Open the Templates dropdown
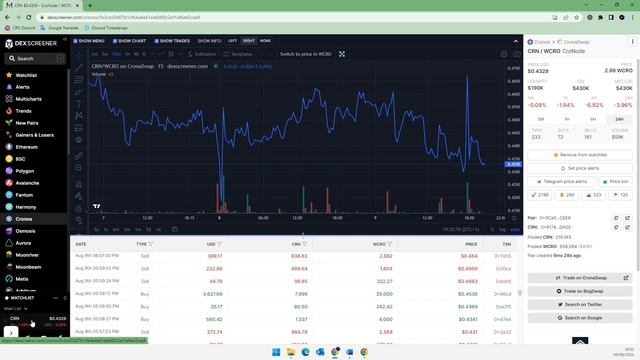Viewport: 640px width, 360px height. coord(238,54)
